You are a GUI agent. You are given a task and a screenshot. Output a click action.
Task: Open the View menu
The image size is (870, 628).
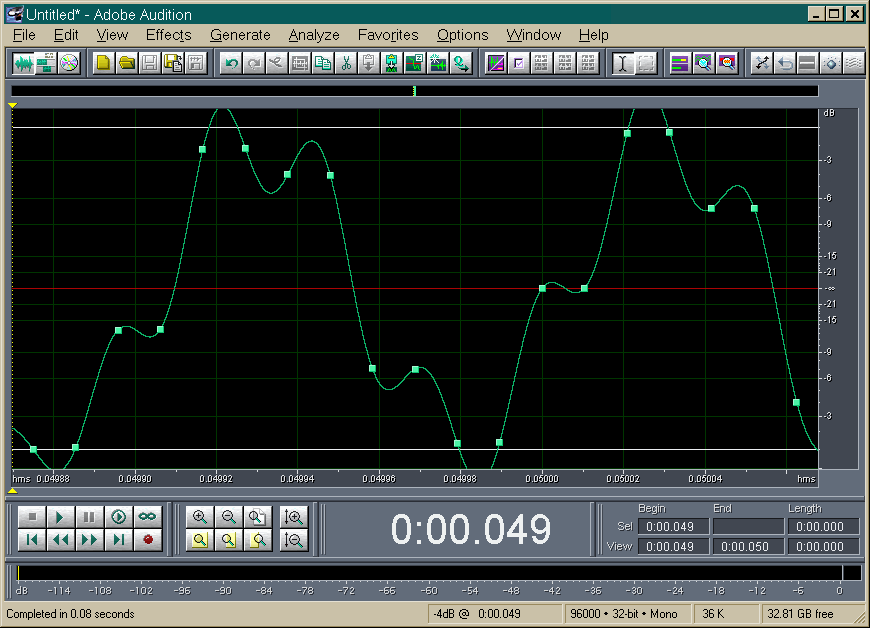pyautogui.click(x=112, y=35)
